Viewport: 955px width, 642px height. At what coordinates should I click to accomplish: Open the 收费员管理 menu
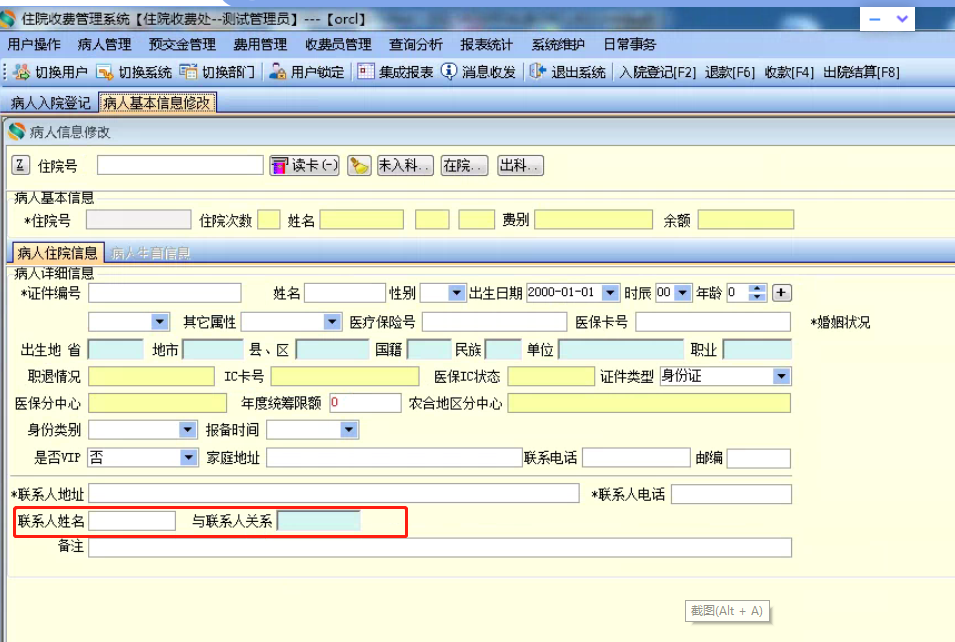338,44
